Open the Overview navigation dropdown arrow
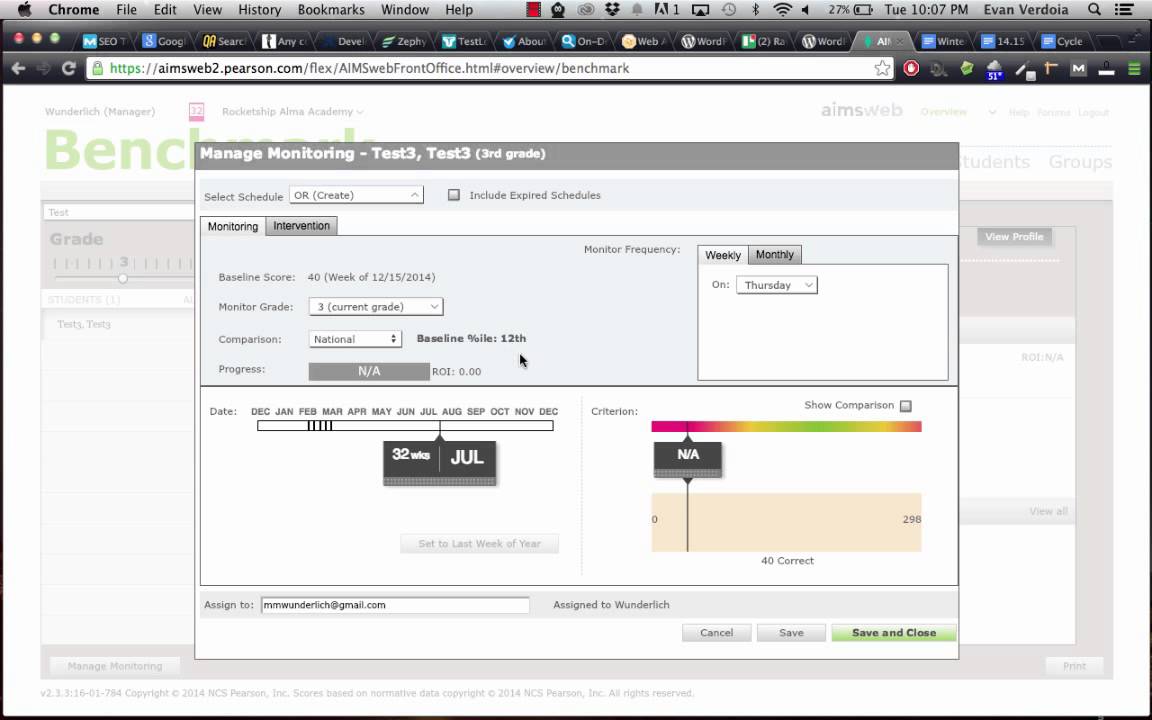 tap(992, 112)
